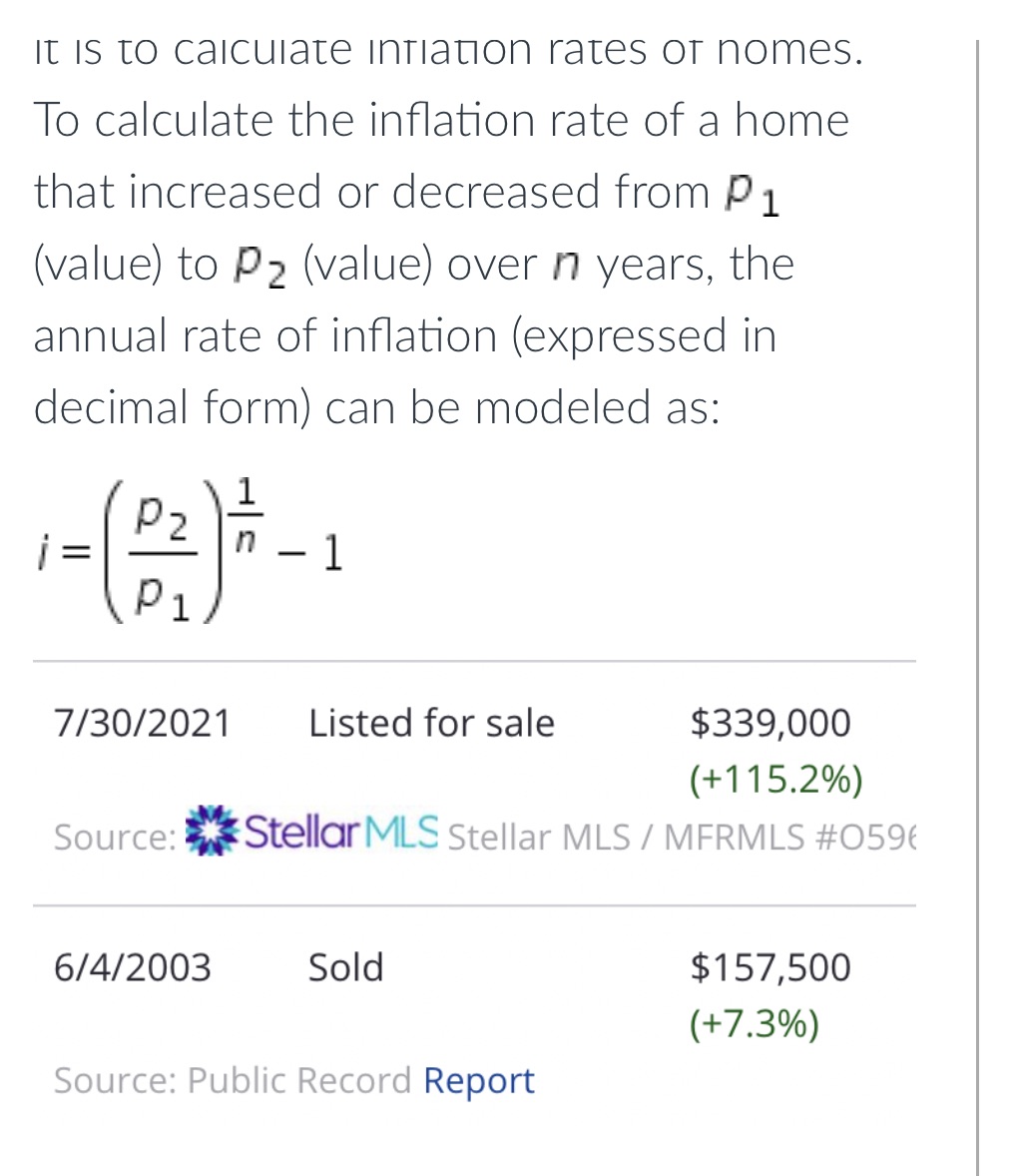The height and width of the screenshot is (1176, 1027).
Task: Click the $157,500 sold price
Action: click(770, 966)
